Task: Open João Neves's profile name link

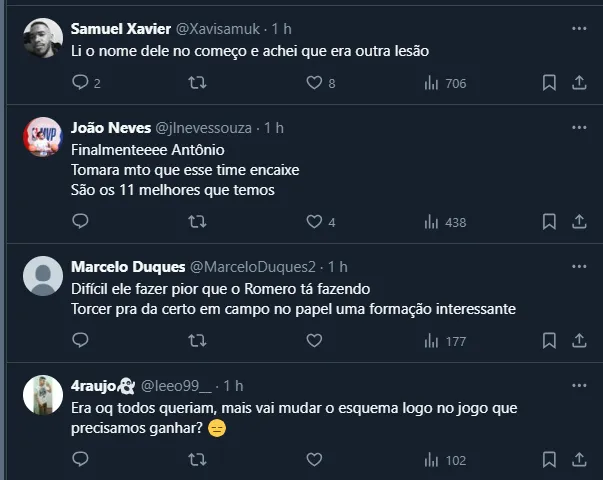Action: [x=109, y=128]
